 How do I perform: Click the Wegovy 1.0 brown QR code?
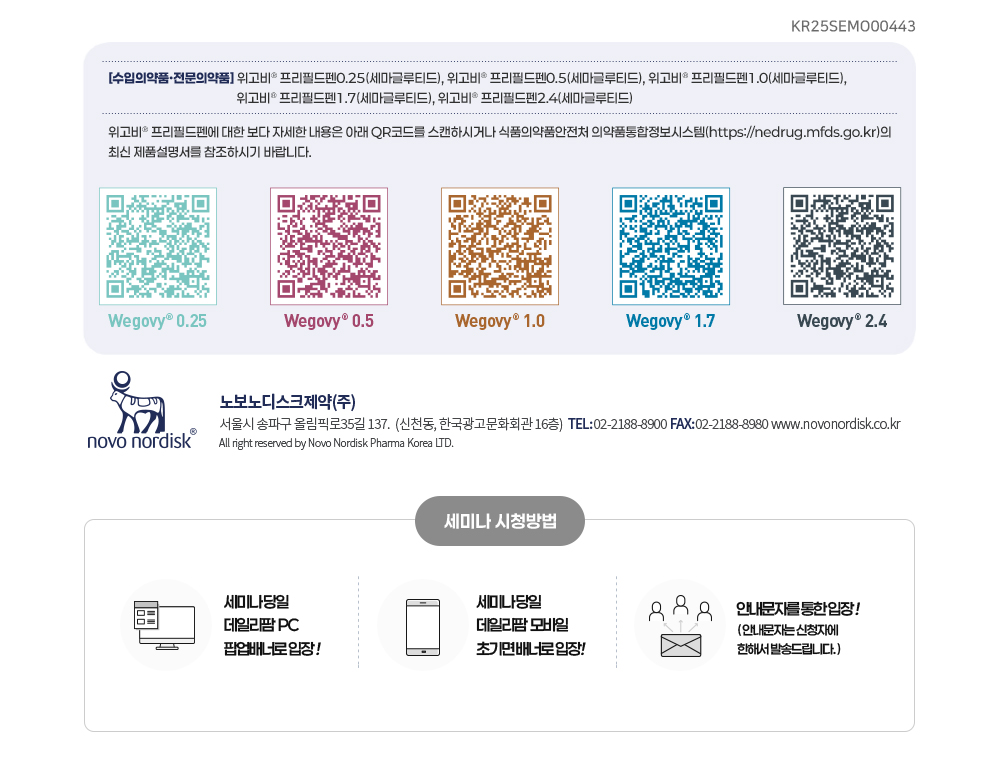tap(500, 246)
